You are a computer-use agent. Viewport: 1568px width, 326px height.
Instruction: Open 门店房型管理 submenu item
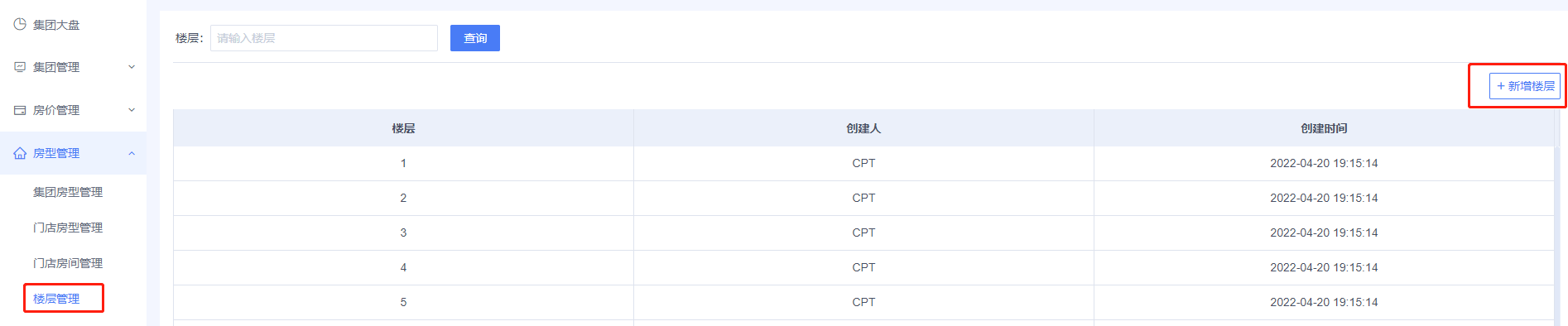(x=68, y=228)
